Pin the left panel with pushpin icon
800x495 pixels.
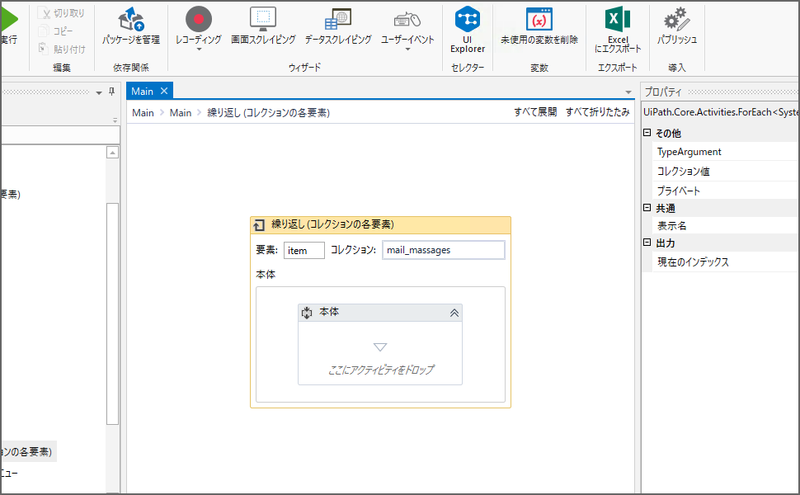click(x=112, y=92)
